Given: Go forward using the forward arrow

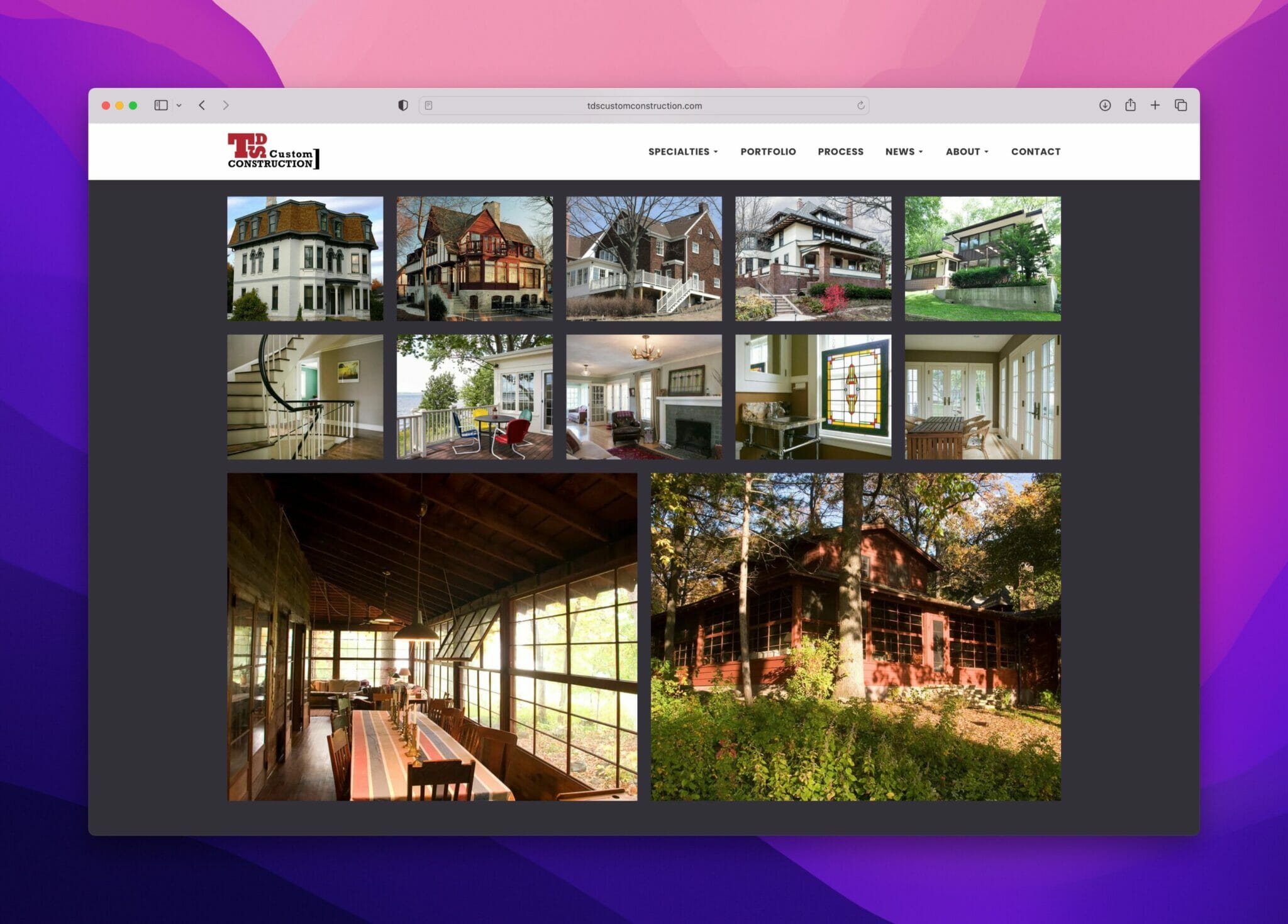Looking at the screenshot, I should [x=226, y=105].
